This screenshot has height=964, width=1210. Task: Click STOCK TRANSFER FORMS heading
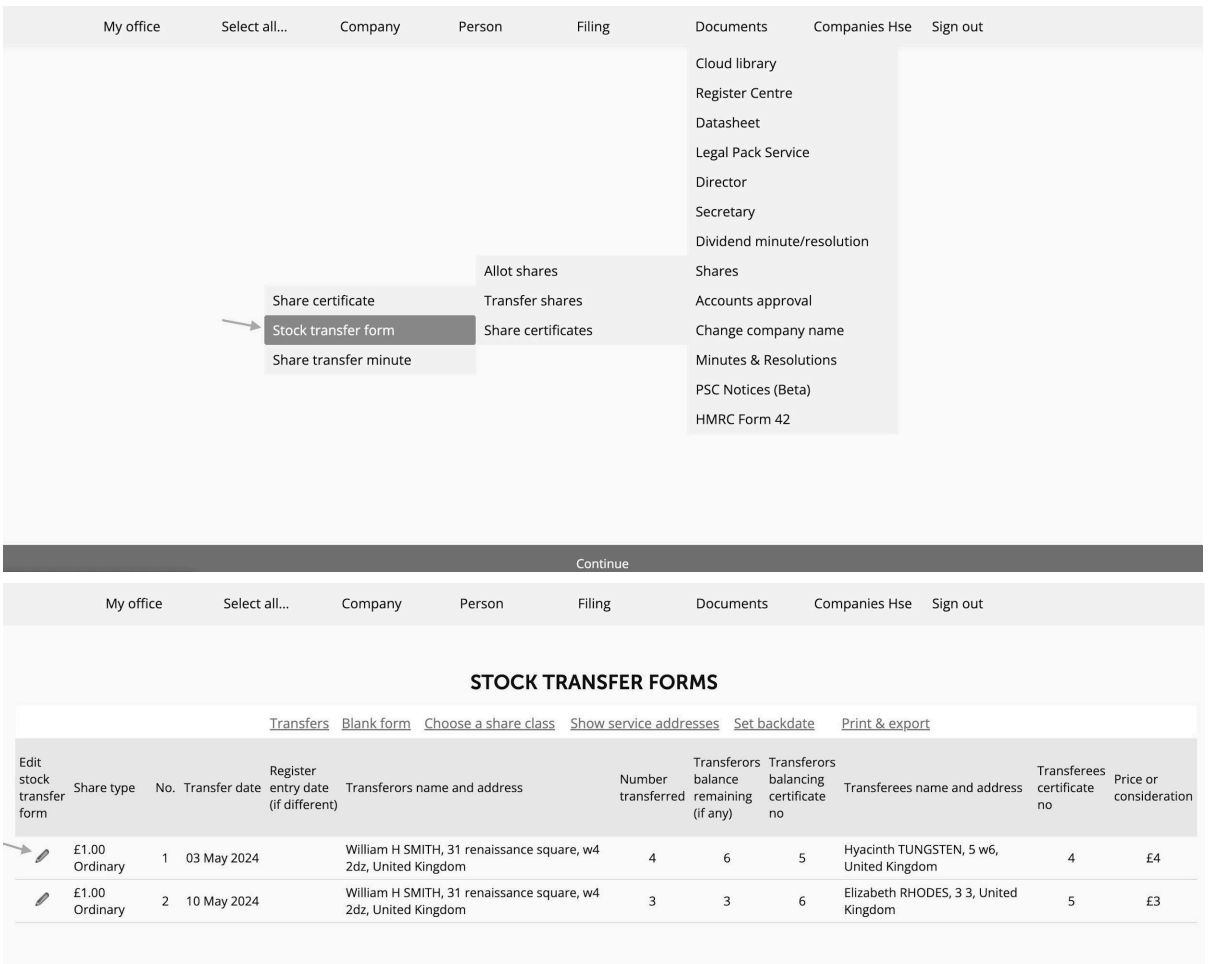[x=594, y=683]
